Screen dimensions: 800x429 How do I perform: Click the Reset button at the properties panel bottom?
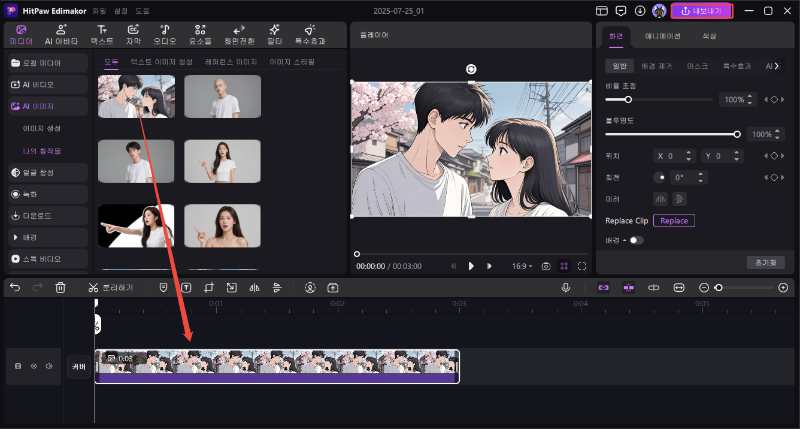click(765, 262)
